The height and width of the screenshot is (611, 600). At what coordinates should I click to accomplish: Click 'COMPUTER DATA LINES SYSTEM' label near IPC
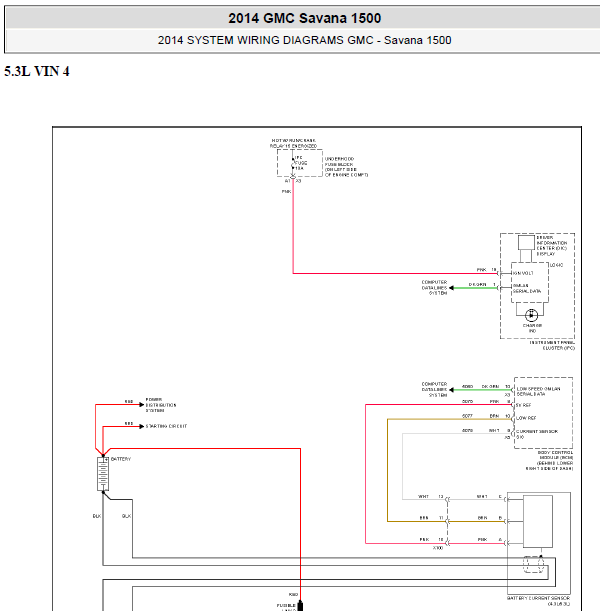pyautogui.click(x=434, y=288)
